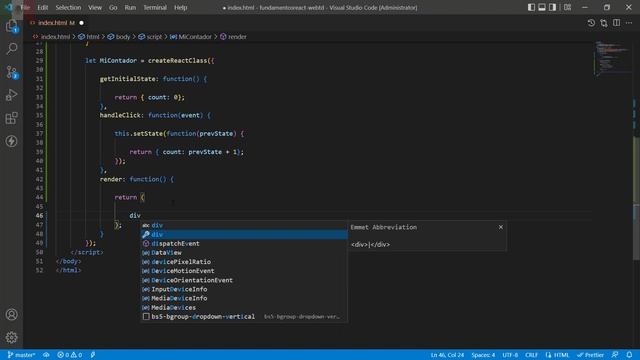Toggle the bottom panel layout icon
Screen dimensions: 640x360
pos(542,7)
